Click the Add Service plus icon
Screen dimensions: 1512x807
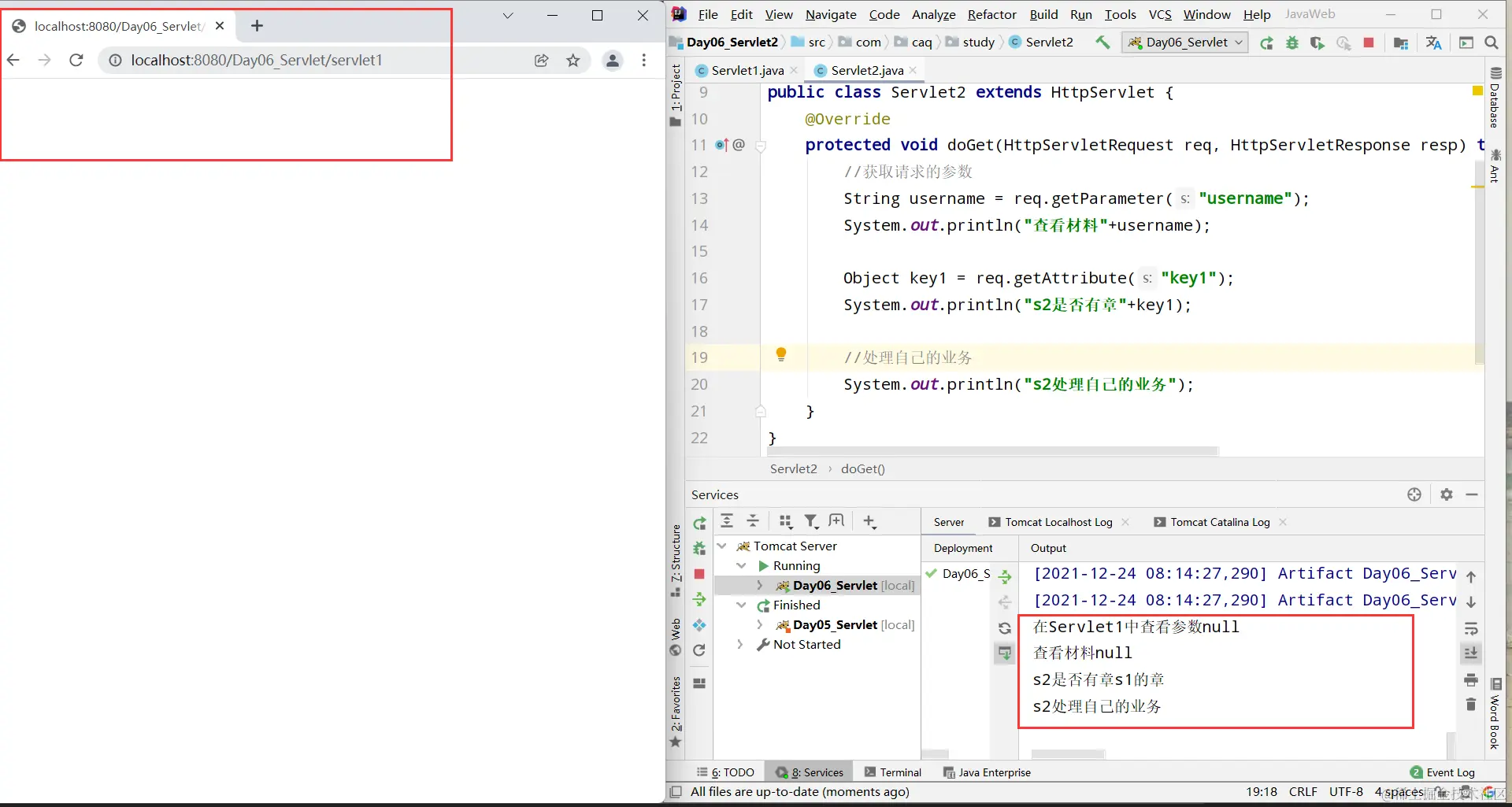coord(869,521)
